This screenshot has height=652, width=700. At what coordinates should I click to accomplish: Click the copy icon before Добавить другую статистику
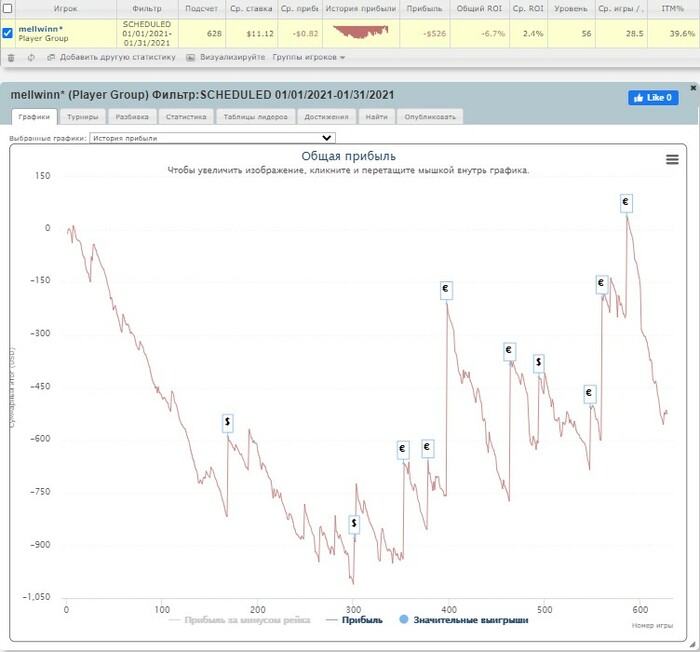(x=51, y=58)
